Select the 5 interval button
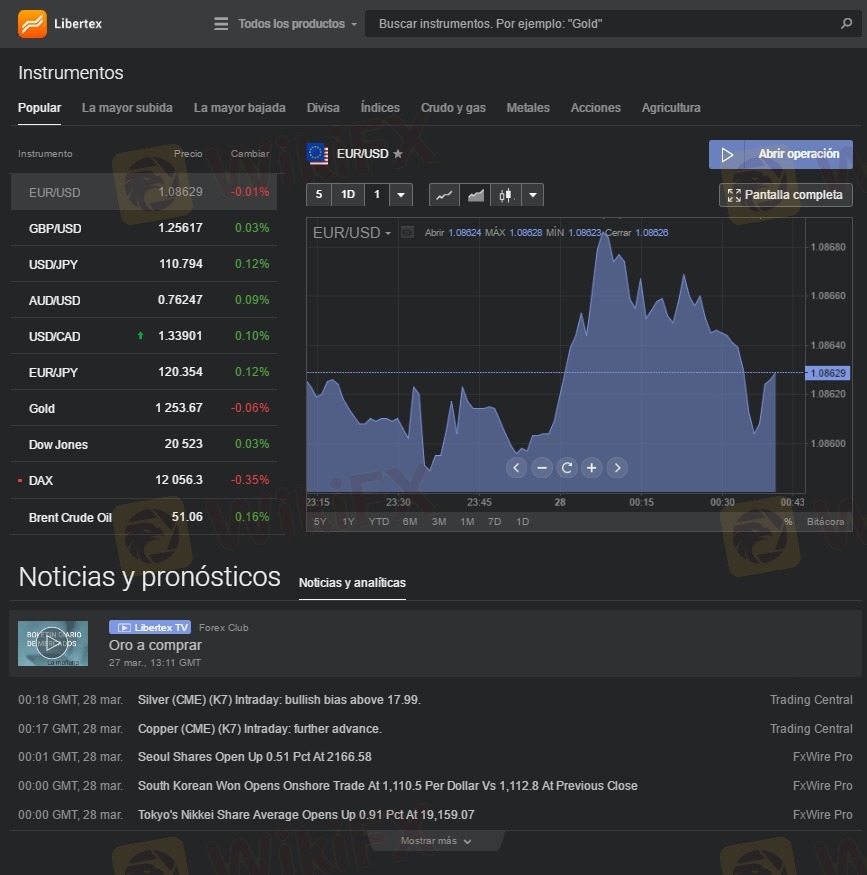867x875 pixels. 319,195
